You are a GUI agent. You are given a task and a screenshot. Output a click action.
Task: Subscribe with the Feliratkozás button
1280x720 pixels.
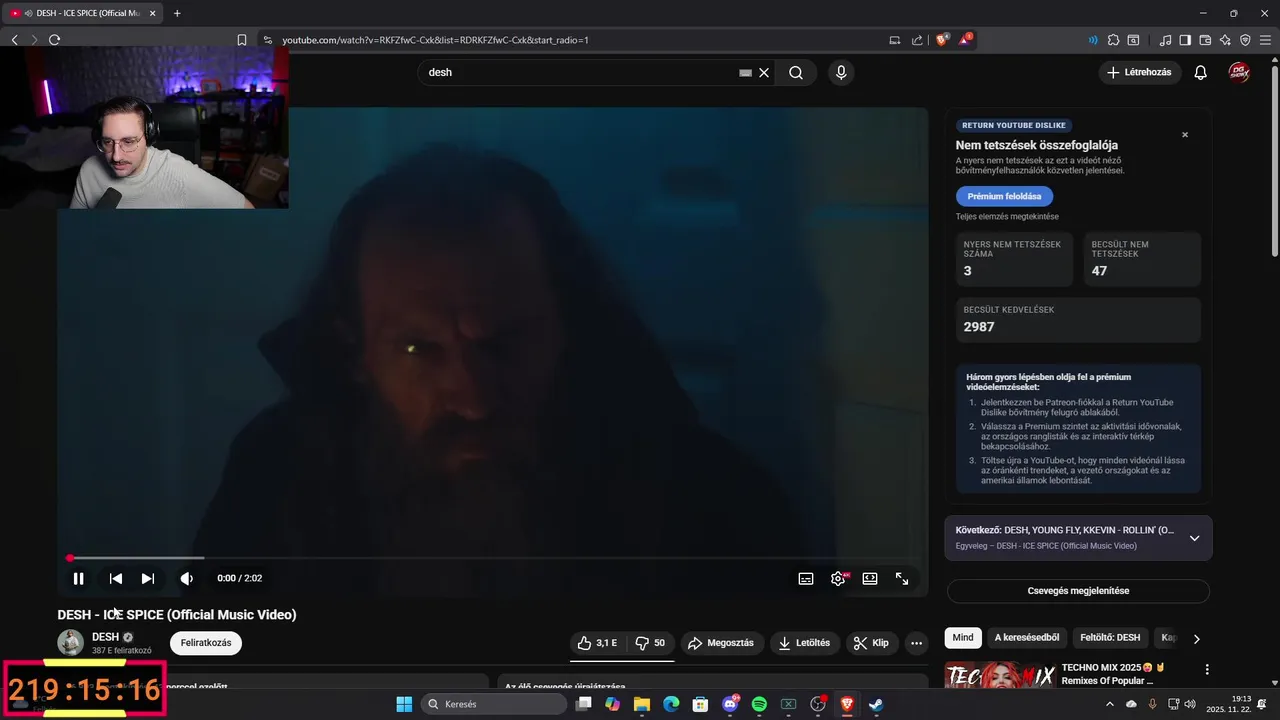coord(206,643)
